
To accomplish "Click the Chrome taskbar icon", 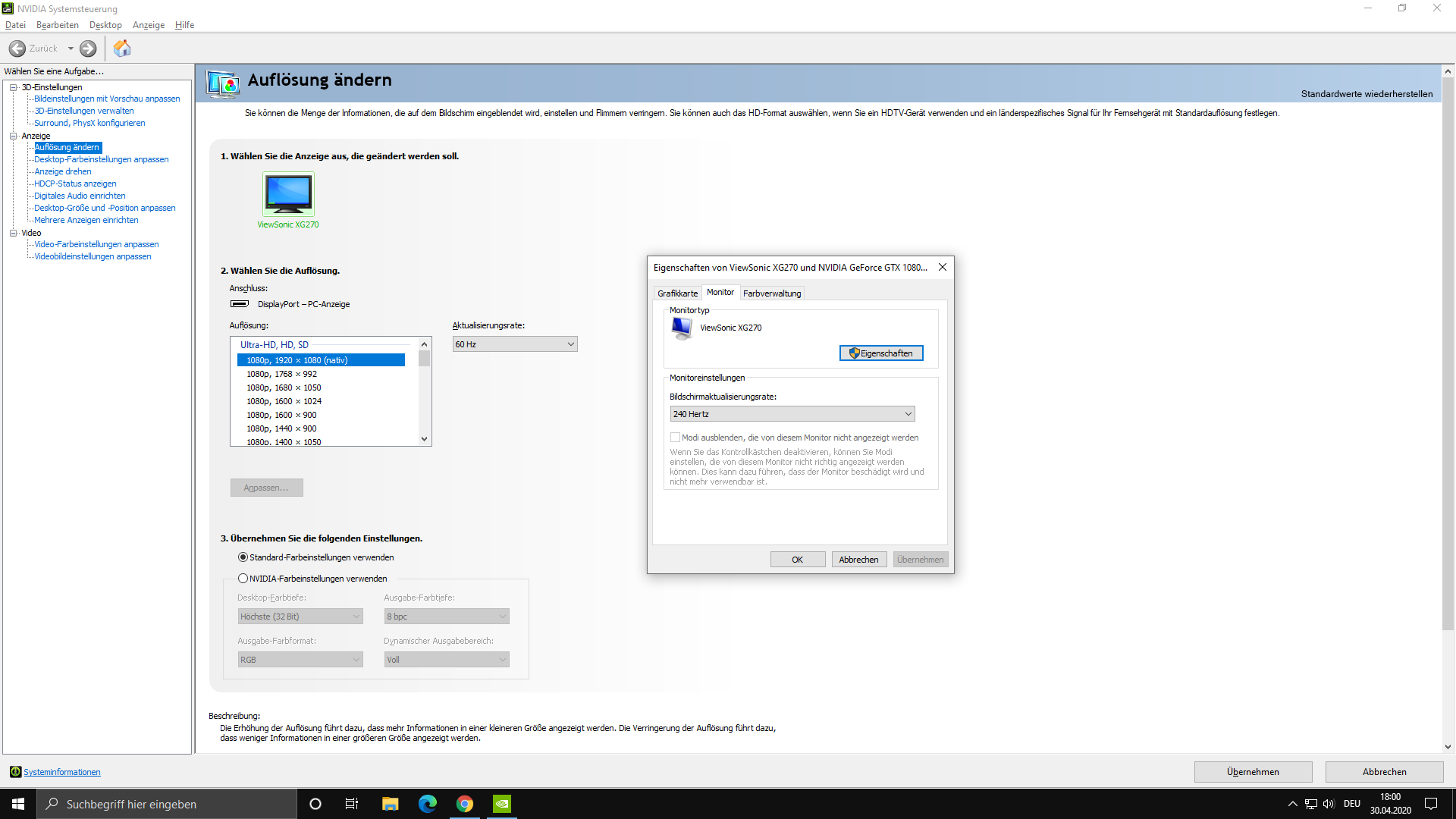I will tap(465, 804).
